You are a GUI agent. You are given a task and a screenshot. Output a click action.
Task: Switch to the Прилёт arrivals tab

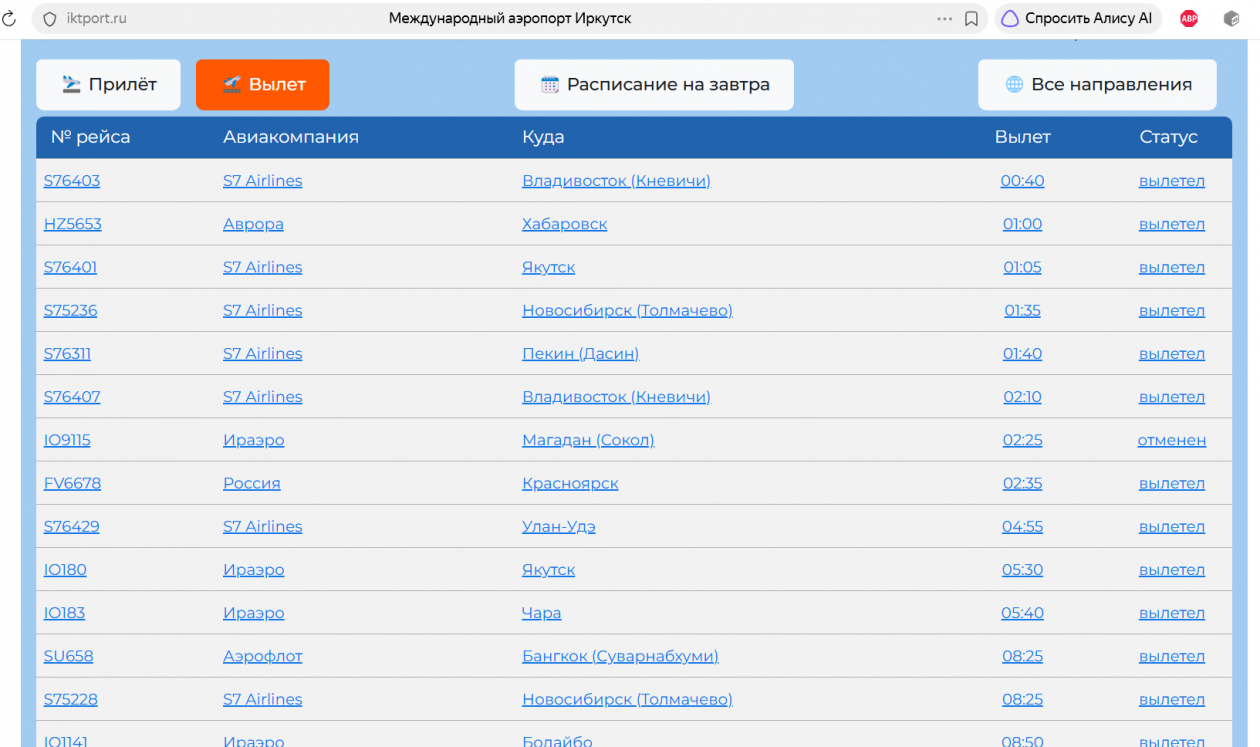(109, 85)
